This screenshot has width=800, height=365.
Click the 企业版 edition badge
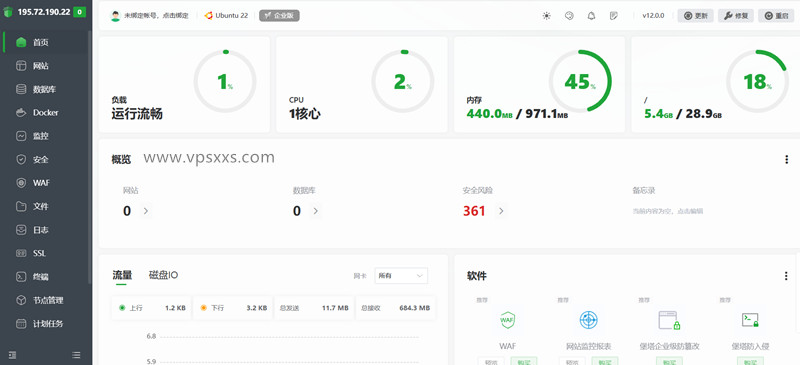tap(279, 16)
